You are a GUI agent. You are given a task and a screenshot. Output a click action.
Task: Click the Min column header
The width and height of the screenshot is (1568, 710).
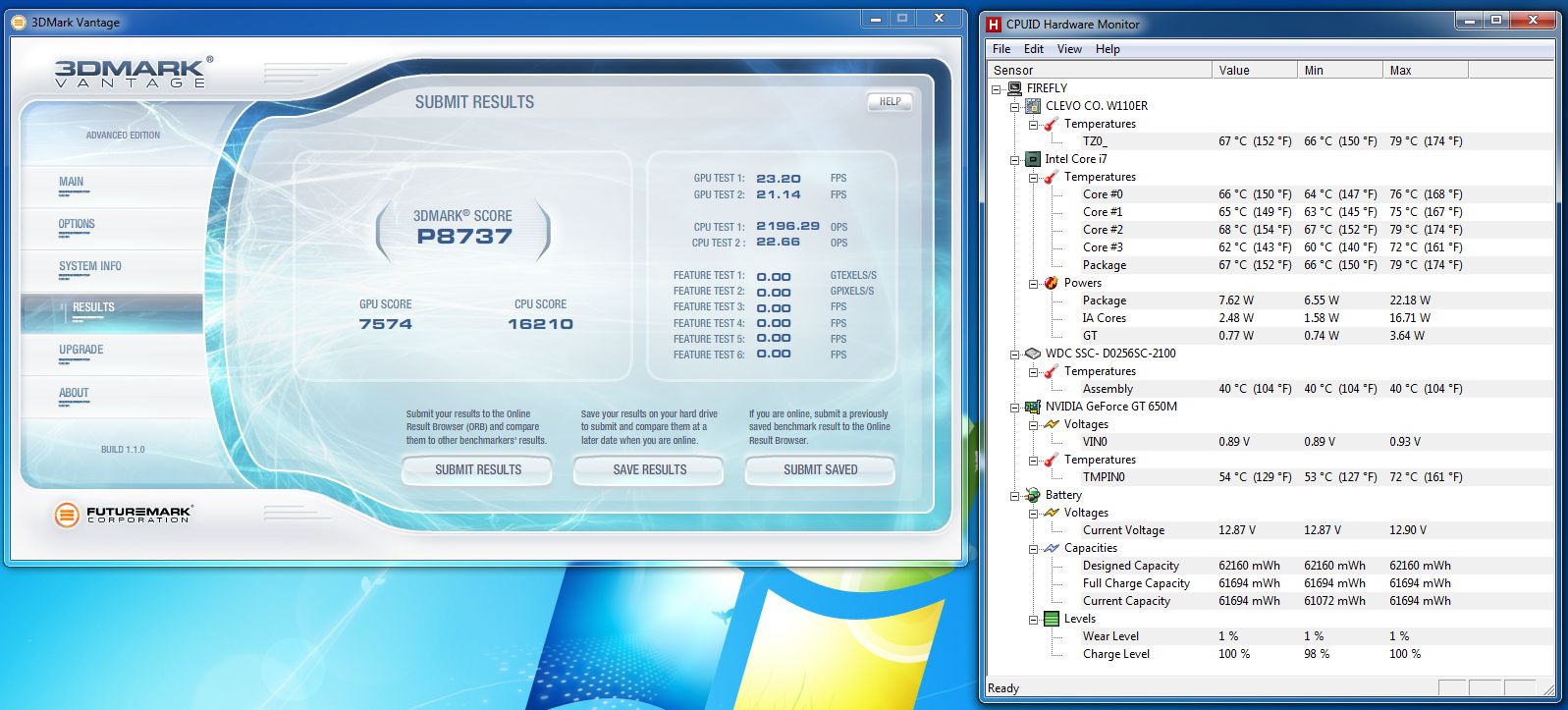coord(1339,70)
